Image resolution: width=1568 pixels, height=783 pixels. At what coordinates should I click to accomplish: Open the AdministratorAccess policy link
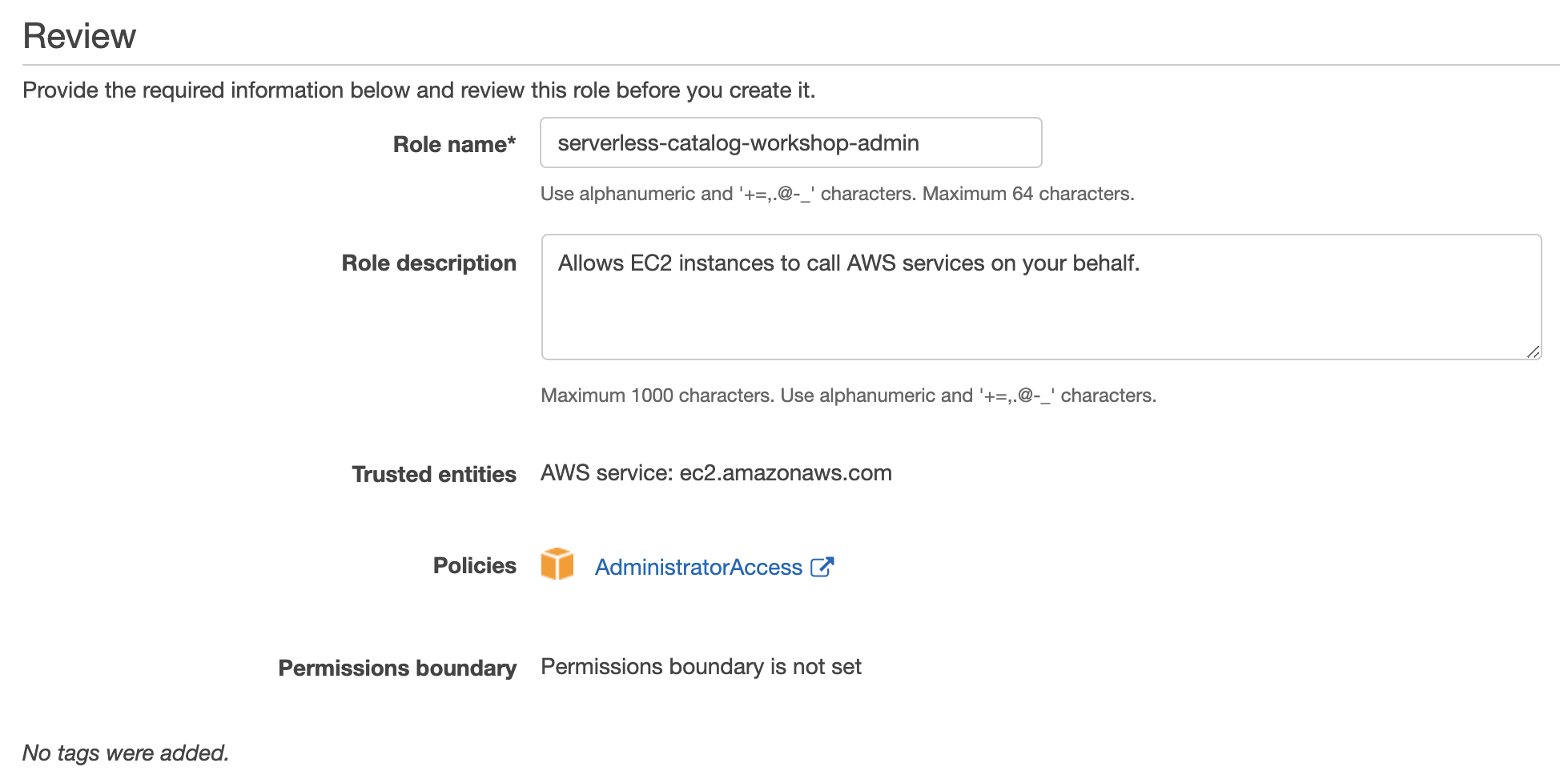pos(698,567)
